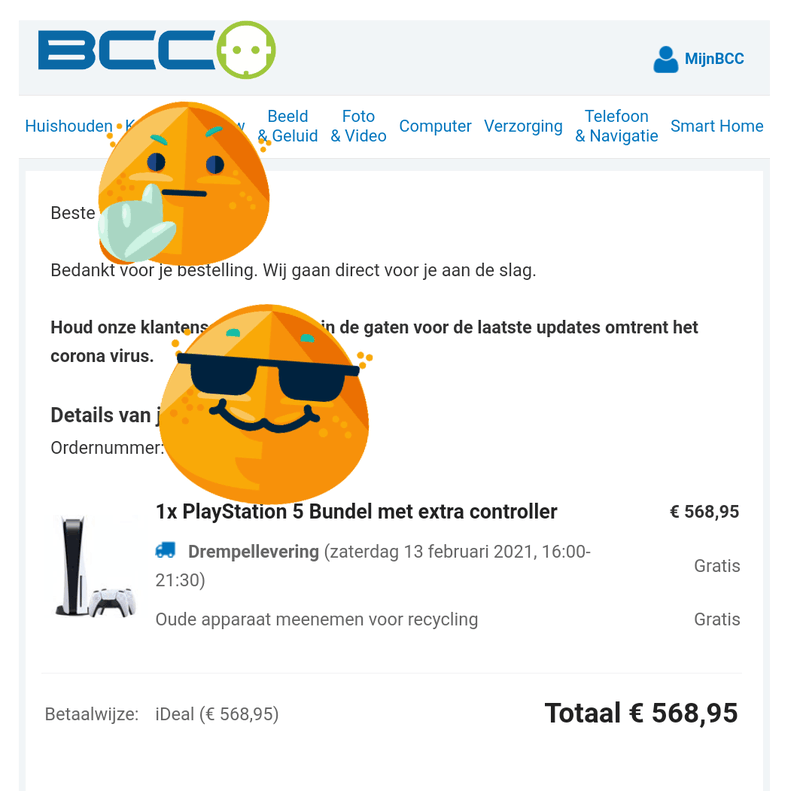This screenshot has height=791, width=800.
Task: Select the Smart Home category
Action: pyautogui.click(x=716, y=126)
